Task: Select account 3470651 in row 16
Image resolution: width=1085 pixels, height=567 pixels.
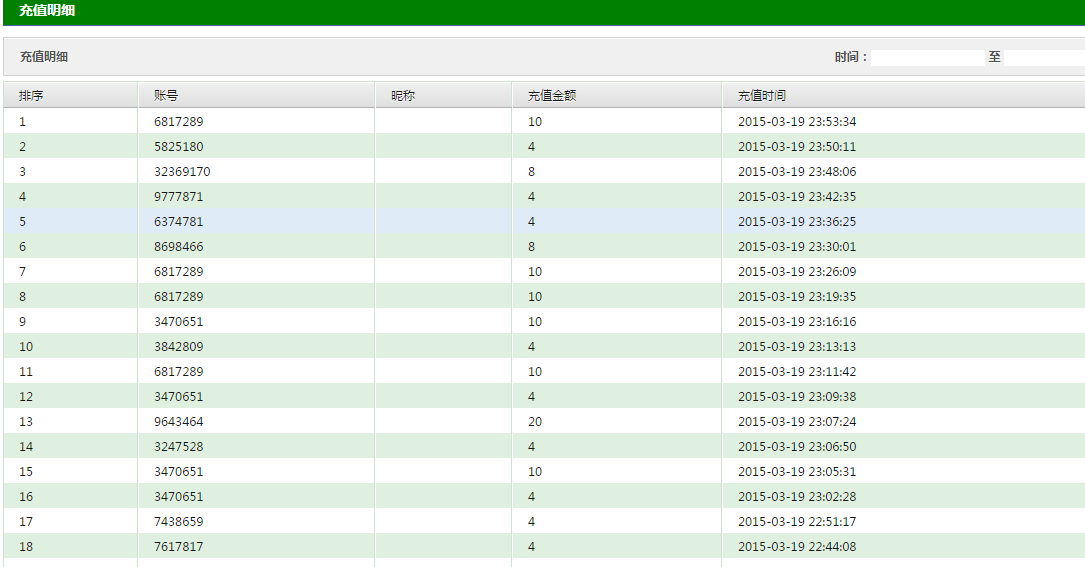Action: coord(179,496)
